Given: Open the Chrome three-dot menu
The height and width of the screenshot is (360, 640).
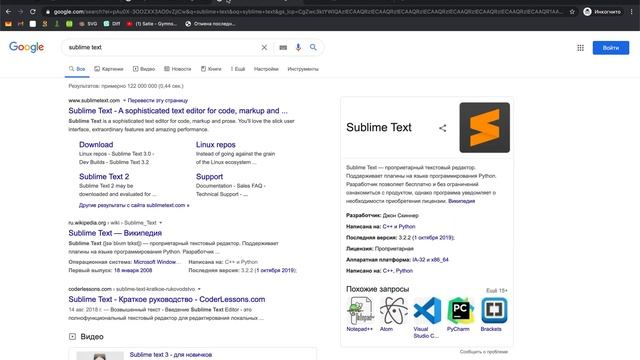Looking at the screenshot, I should (x=631, y=12).
